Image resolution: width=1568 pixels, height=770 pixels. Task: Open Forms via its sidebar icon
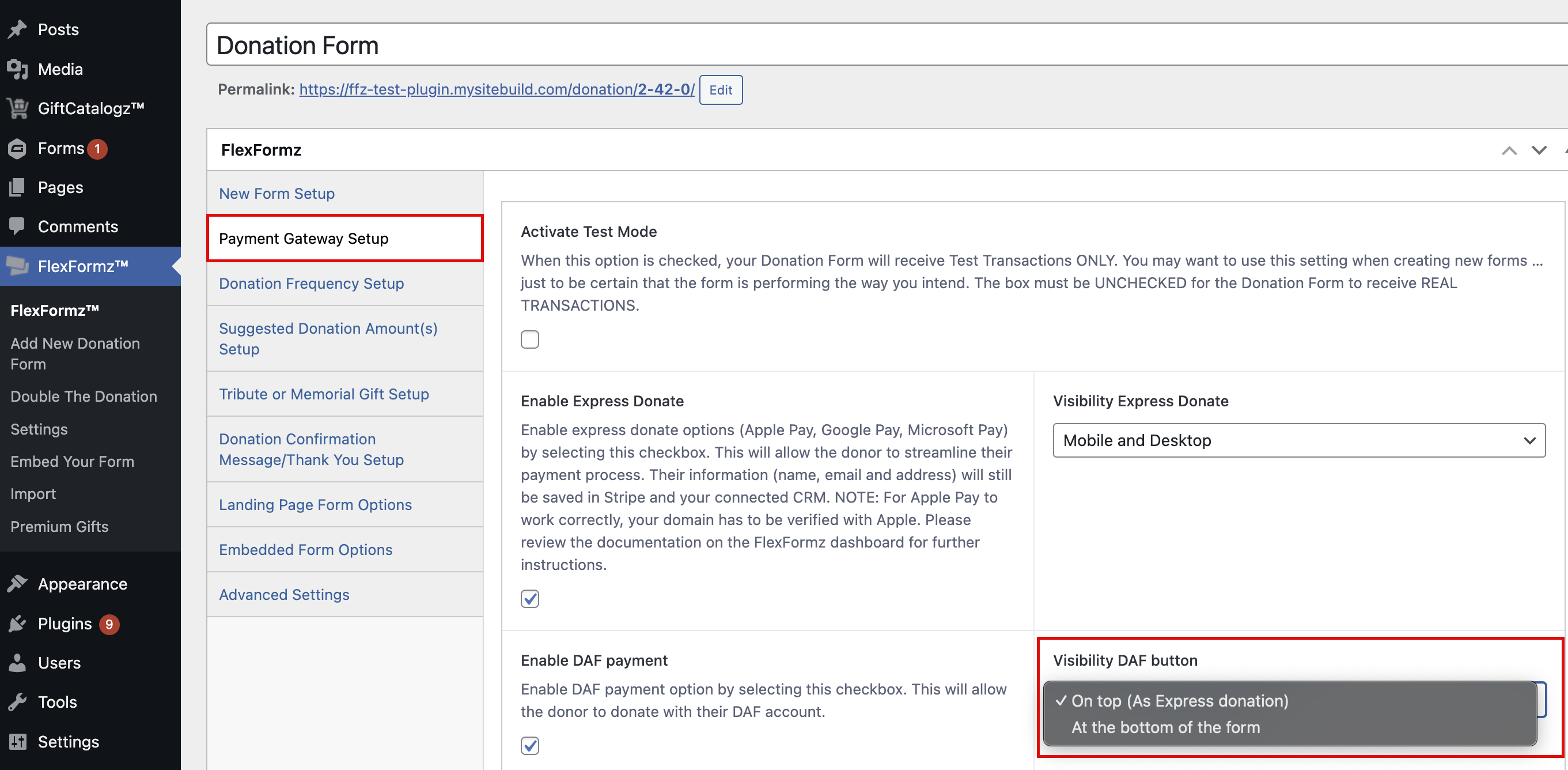point(18,148)
